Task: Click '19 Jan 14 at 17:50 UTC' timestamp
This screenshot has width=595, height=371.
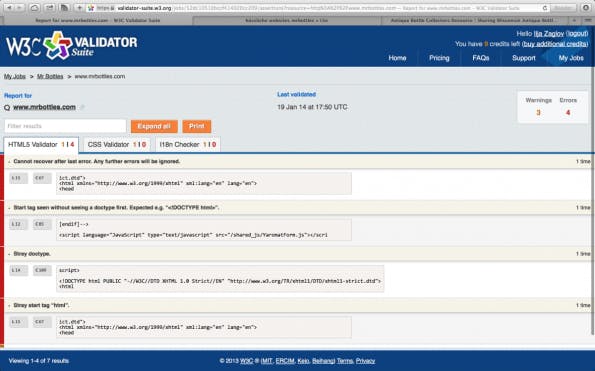Action: 312,107
